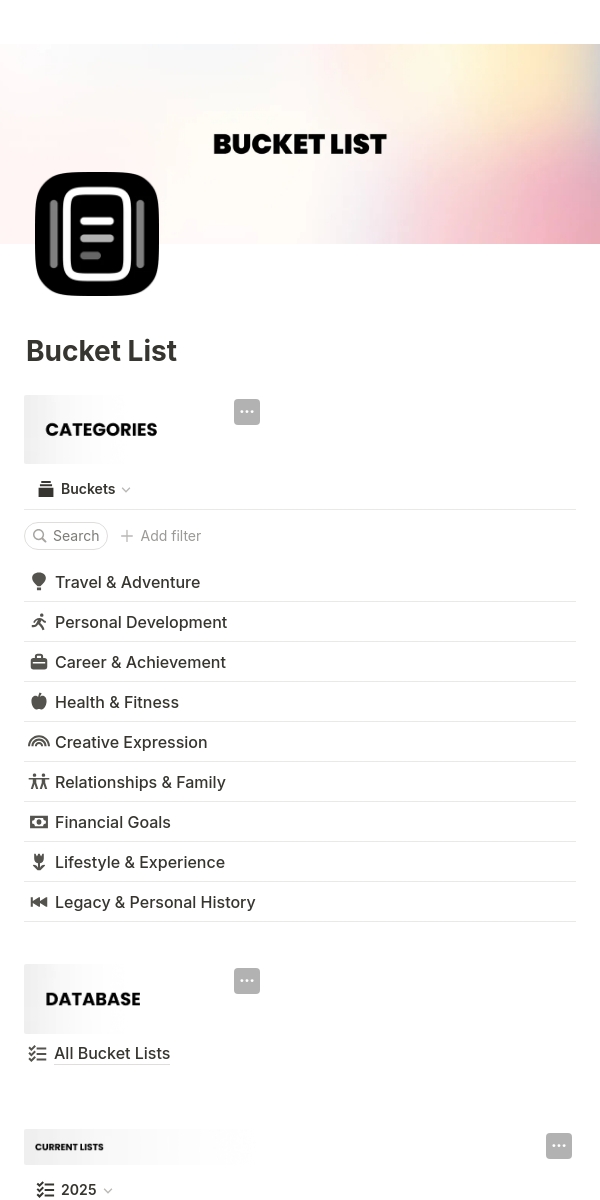Click the Search field in Buckets
This screenshot has height=1200, width=600.
tap(66, 536)
